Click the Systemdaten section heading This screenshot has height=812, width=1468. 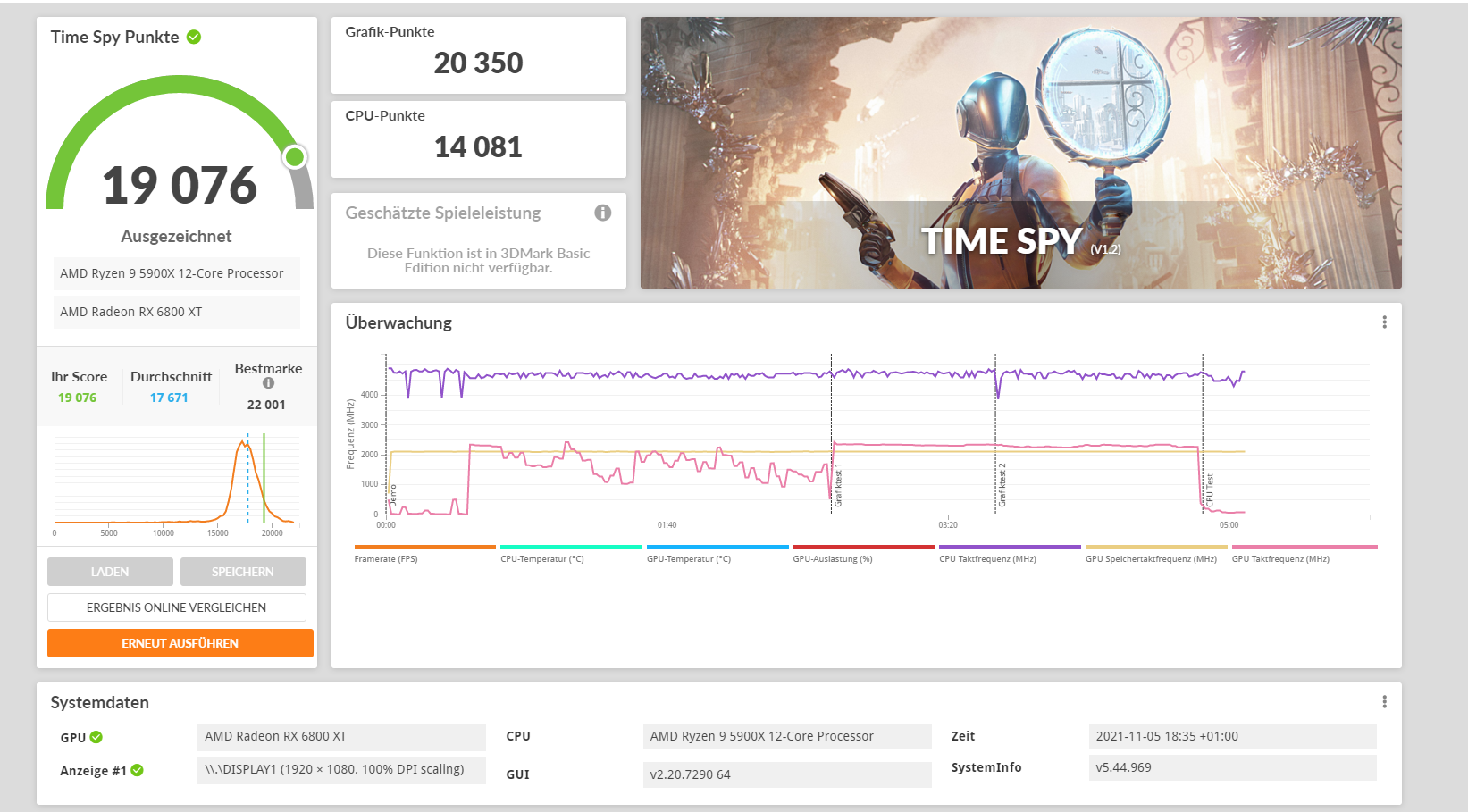[100, 702]
